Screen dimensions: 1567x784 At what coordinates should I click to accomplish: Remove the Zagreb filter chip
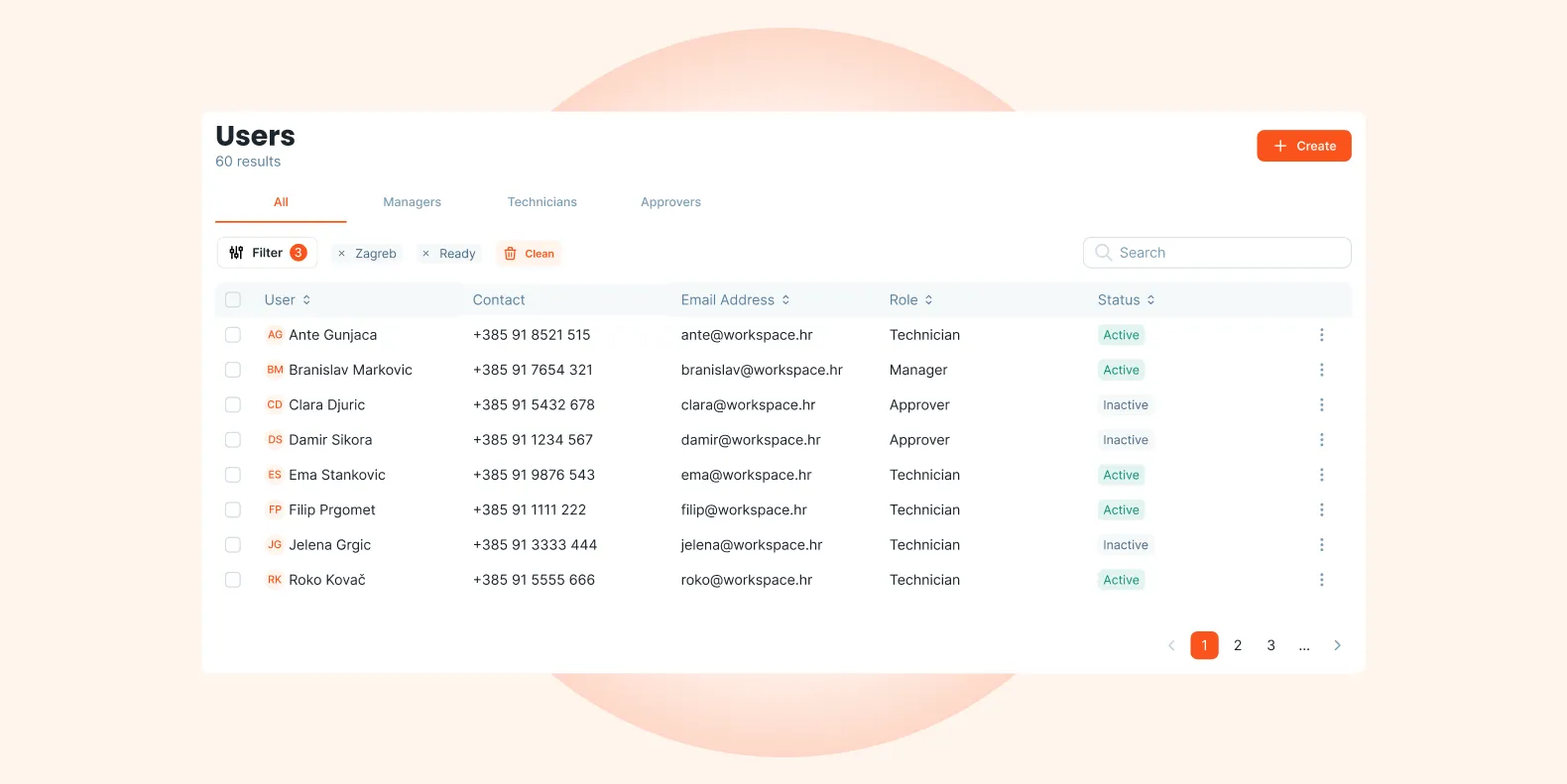click(341, 254)
